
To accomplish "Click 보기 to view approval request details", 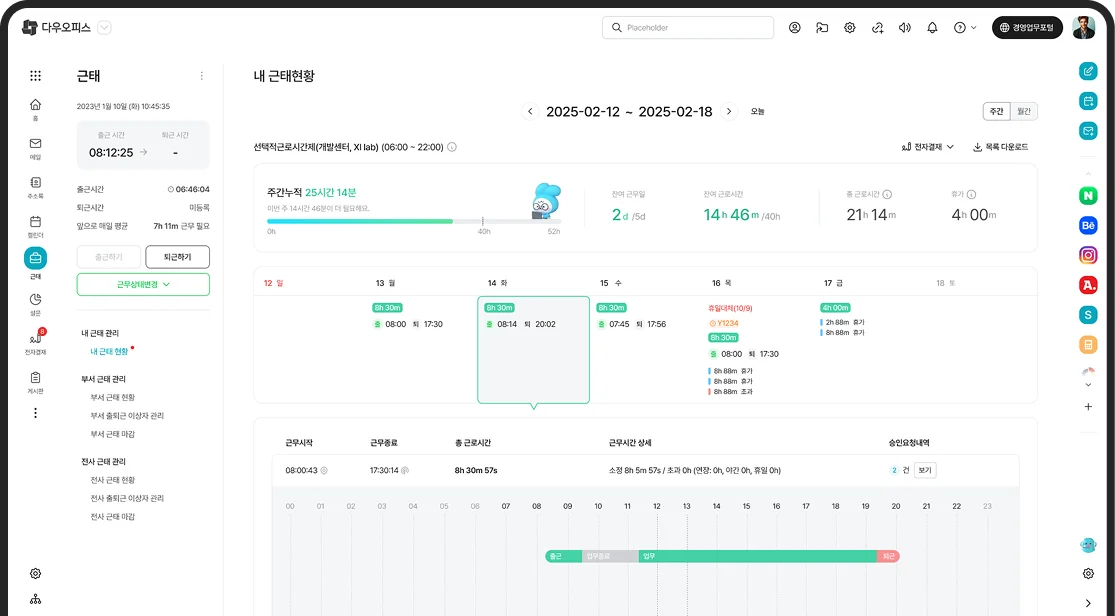I will [923, 469].
